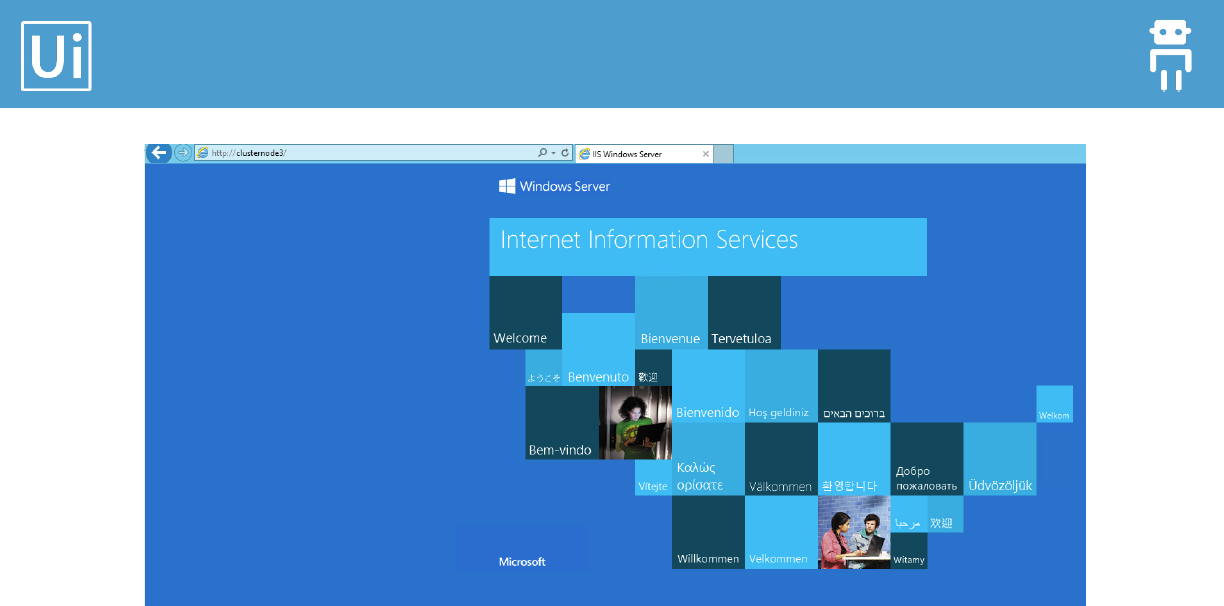Open a new blank tab button

point(724,154)
